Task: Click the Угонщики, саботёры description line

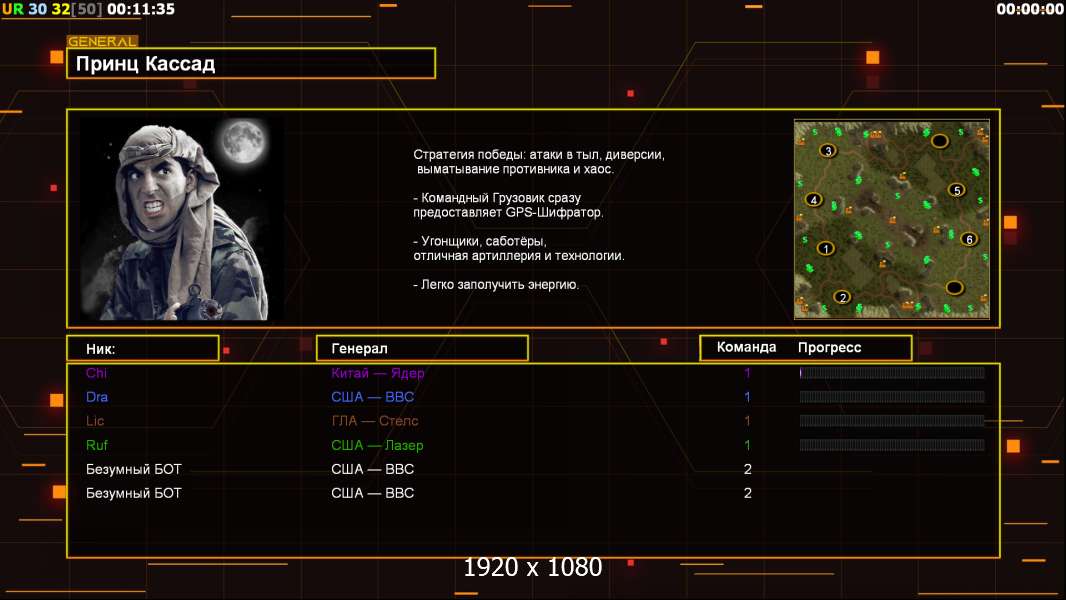Action: click(519, 249)
